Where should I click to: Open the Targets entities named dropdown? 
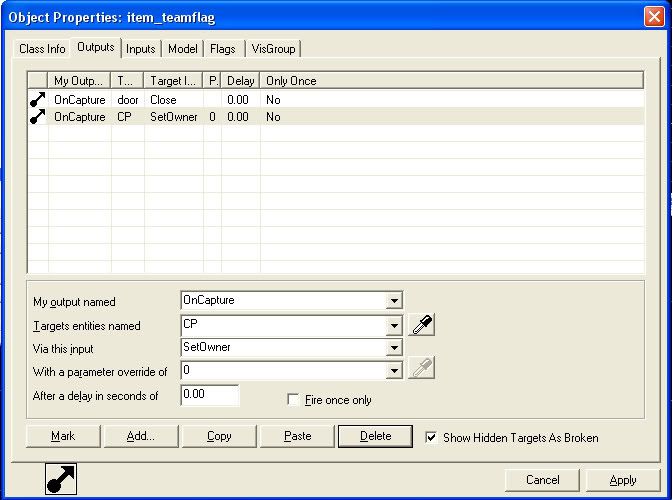click(x=394, y=324)
